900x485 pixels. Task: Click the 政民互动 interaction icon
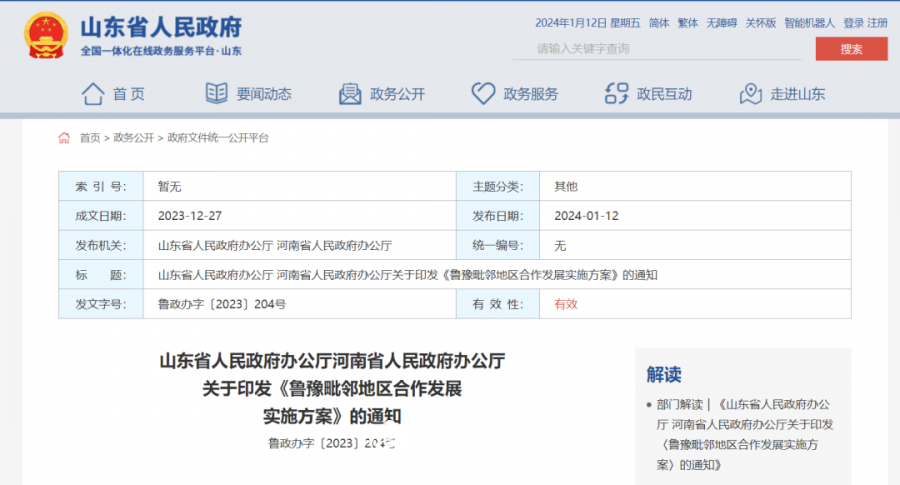click(617, 94)
